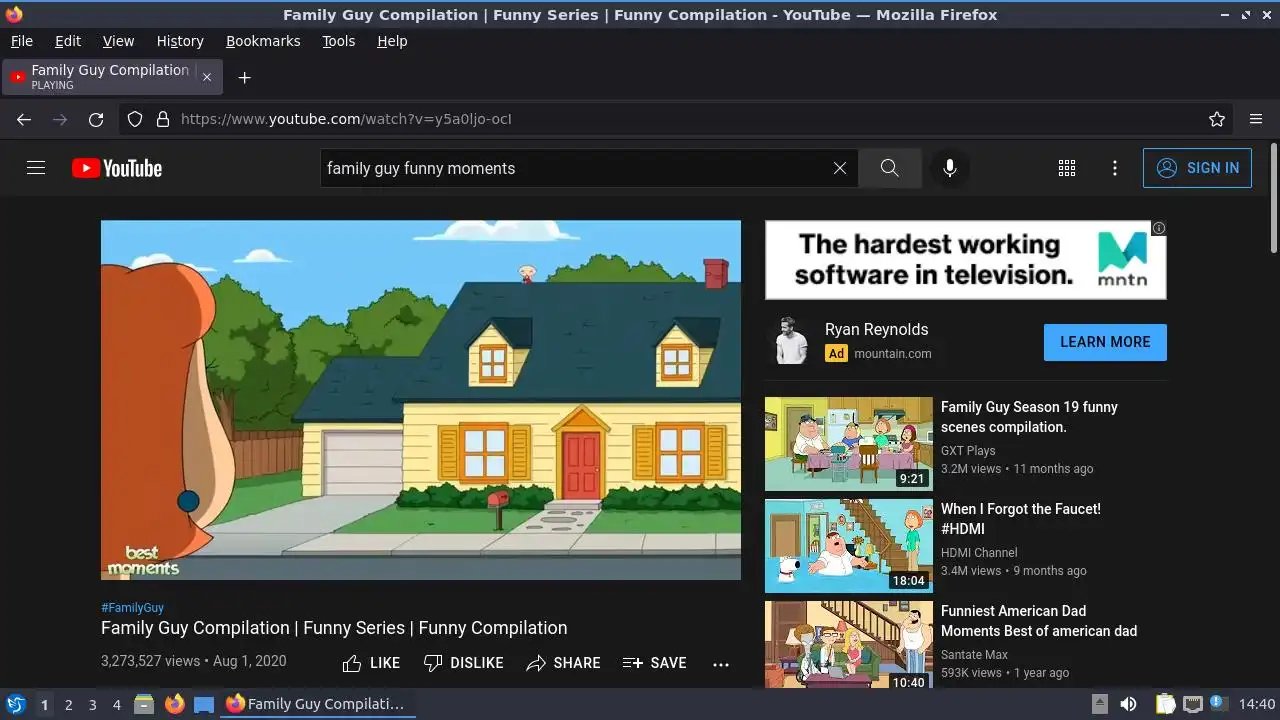Share the Family Guy Compilation video

tap(563, 663)
